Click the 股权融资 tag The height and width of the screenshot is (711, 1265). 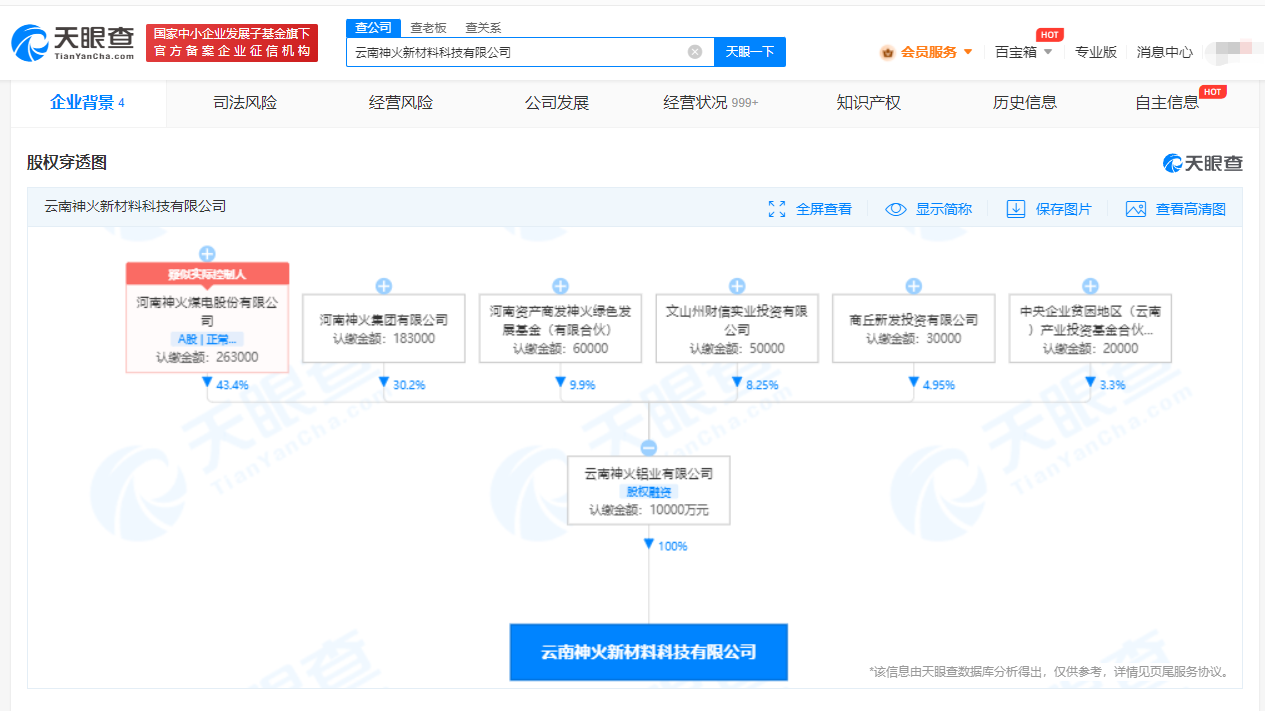pos(649,492)
